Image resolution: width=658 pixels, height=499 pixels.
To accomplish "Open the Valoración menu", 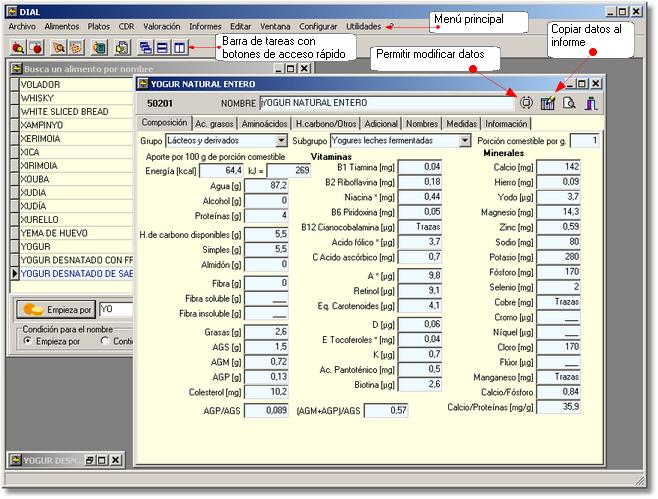I will 162,26.
